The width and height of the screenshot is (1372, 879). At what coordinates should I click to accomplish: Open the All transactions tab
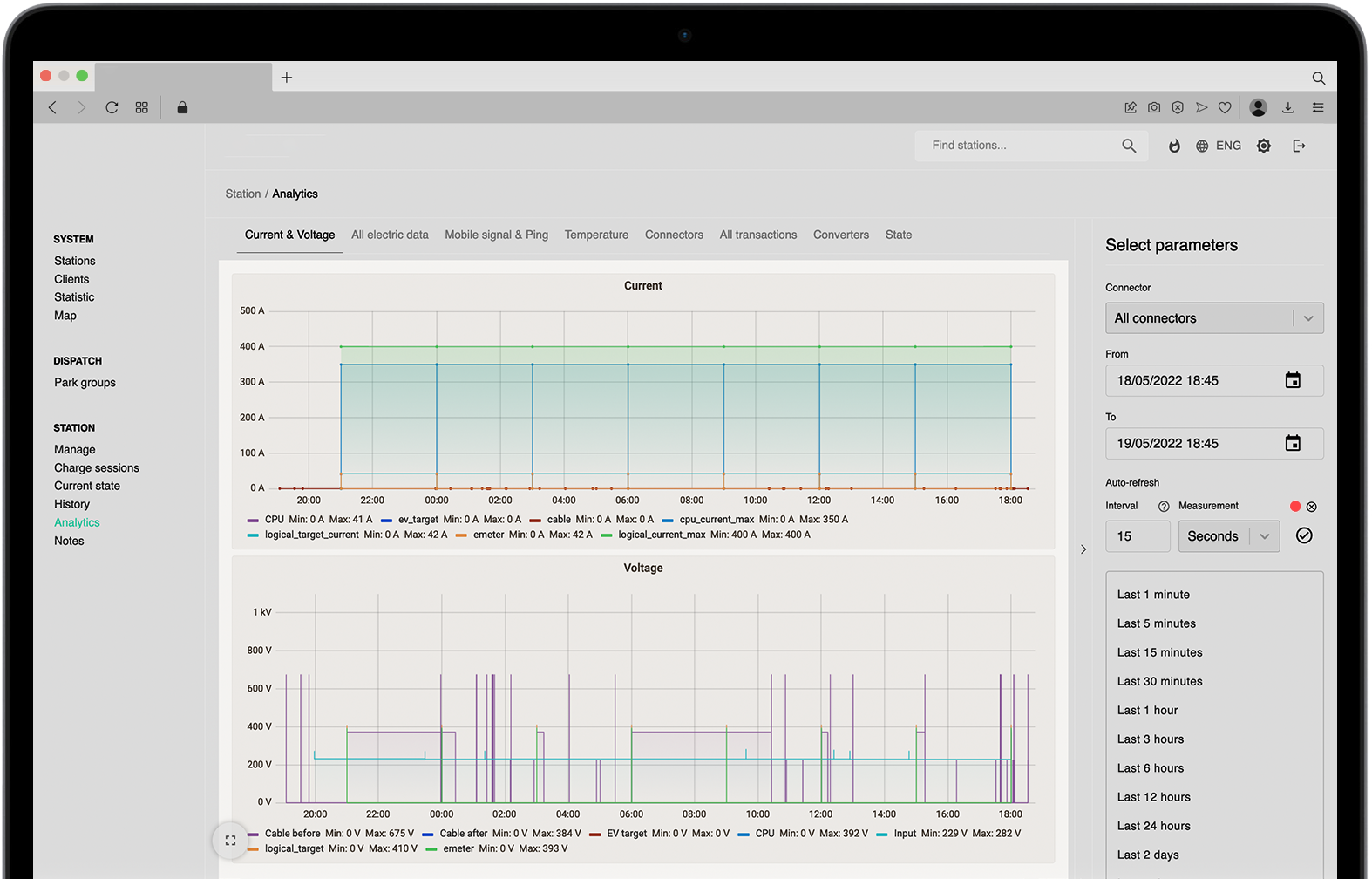(x=758, y=235)
